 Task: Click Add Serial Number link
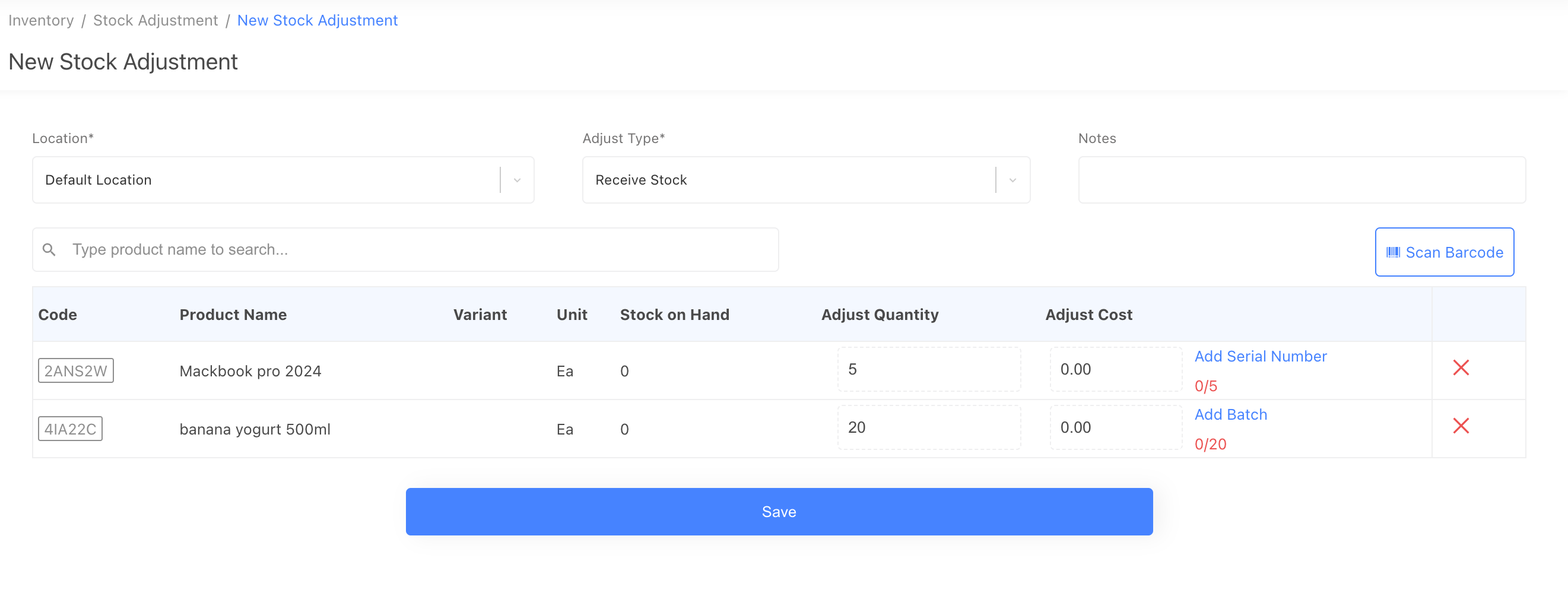[x=1260, y=356]
